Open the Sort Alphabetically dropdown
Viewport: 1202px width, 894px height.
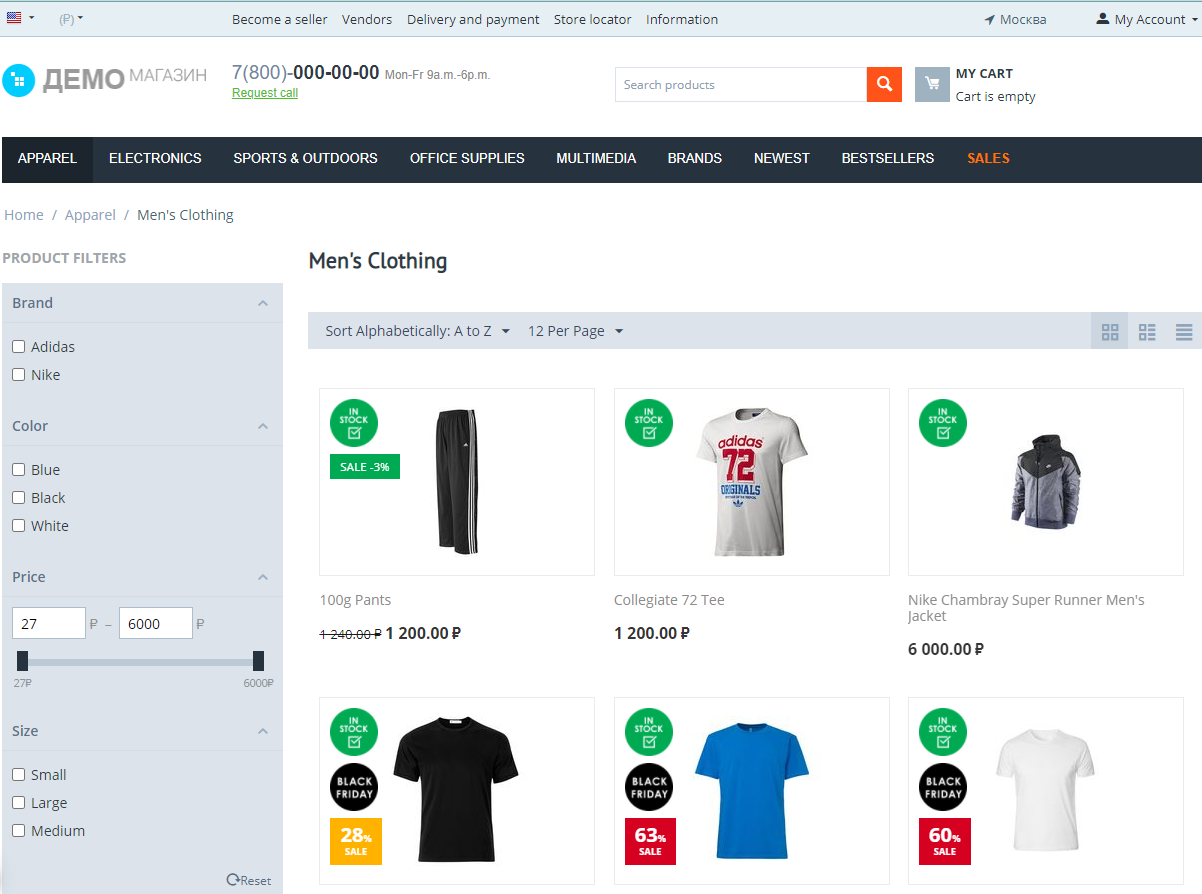click(417, 331)
